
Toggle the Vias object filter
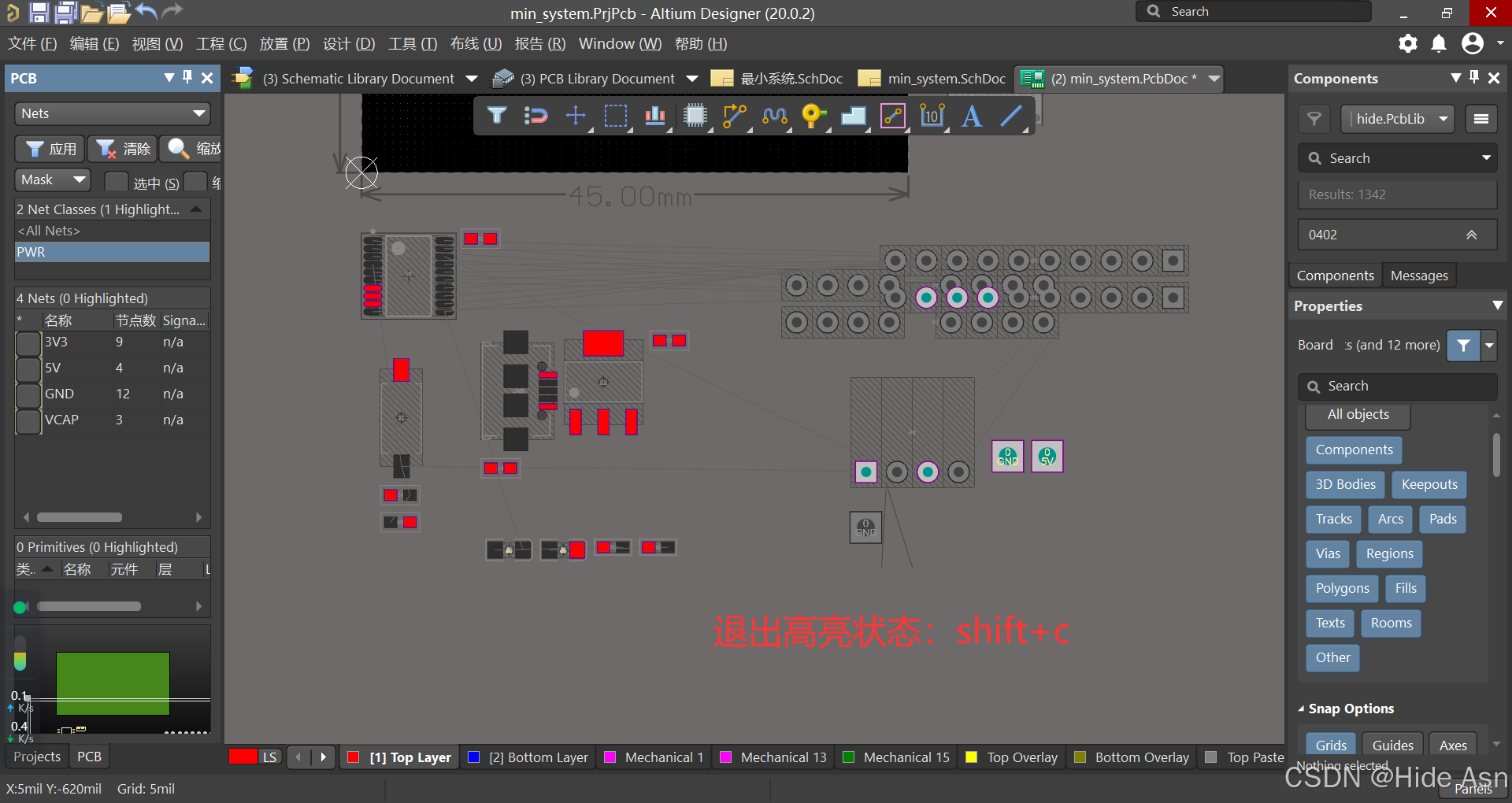tap(1328, 554)
